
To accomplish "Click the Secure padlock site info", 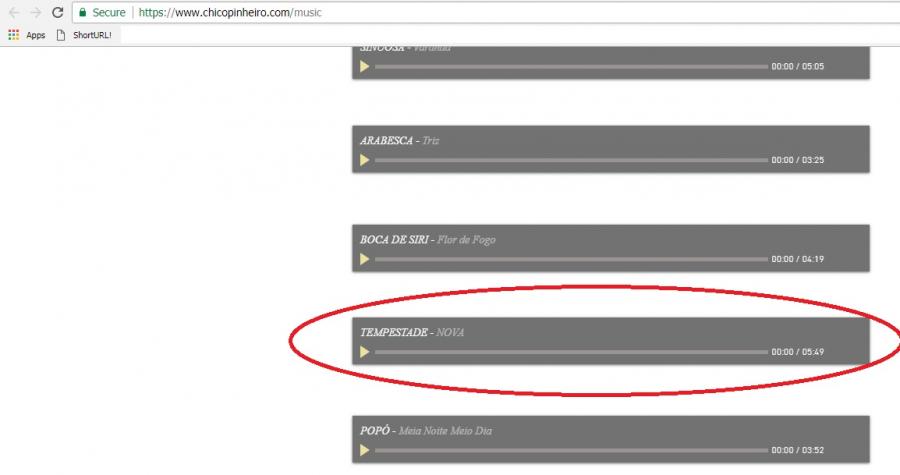I will [x=102, y=12].
